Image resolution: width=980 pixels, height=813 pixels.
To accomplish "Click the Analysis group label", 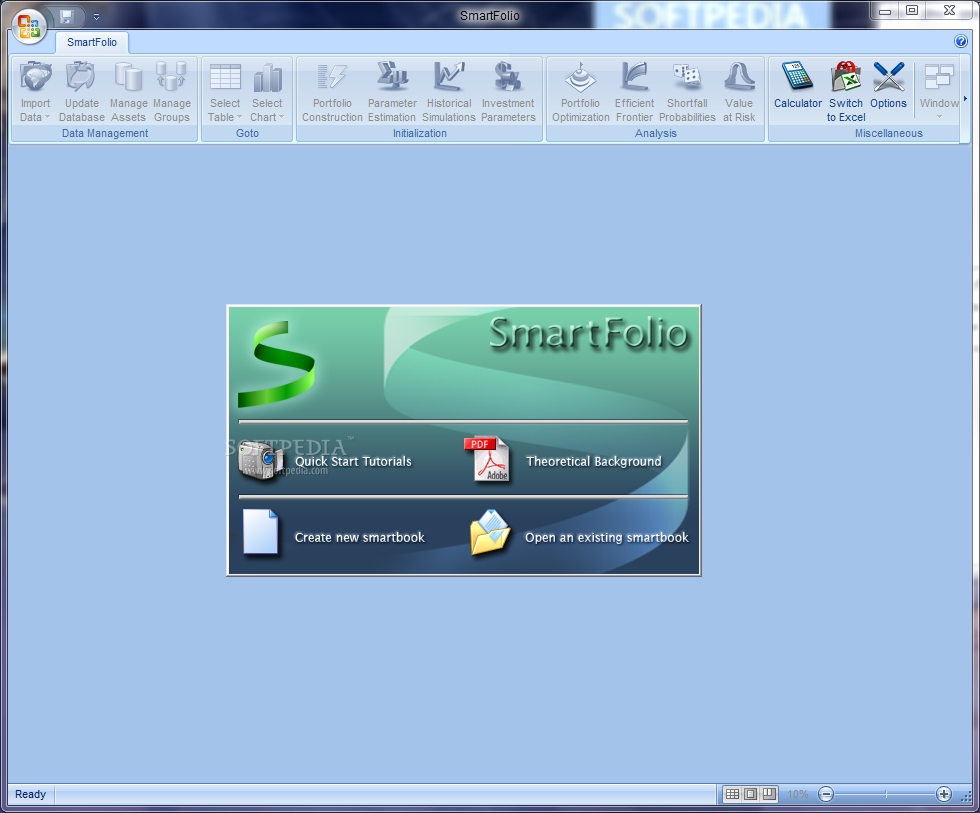I will [x=656, y=133].
